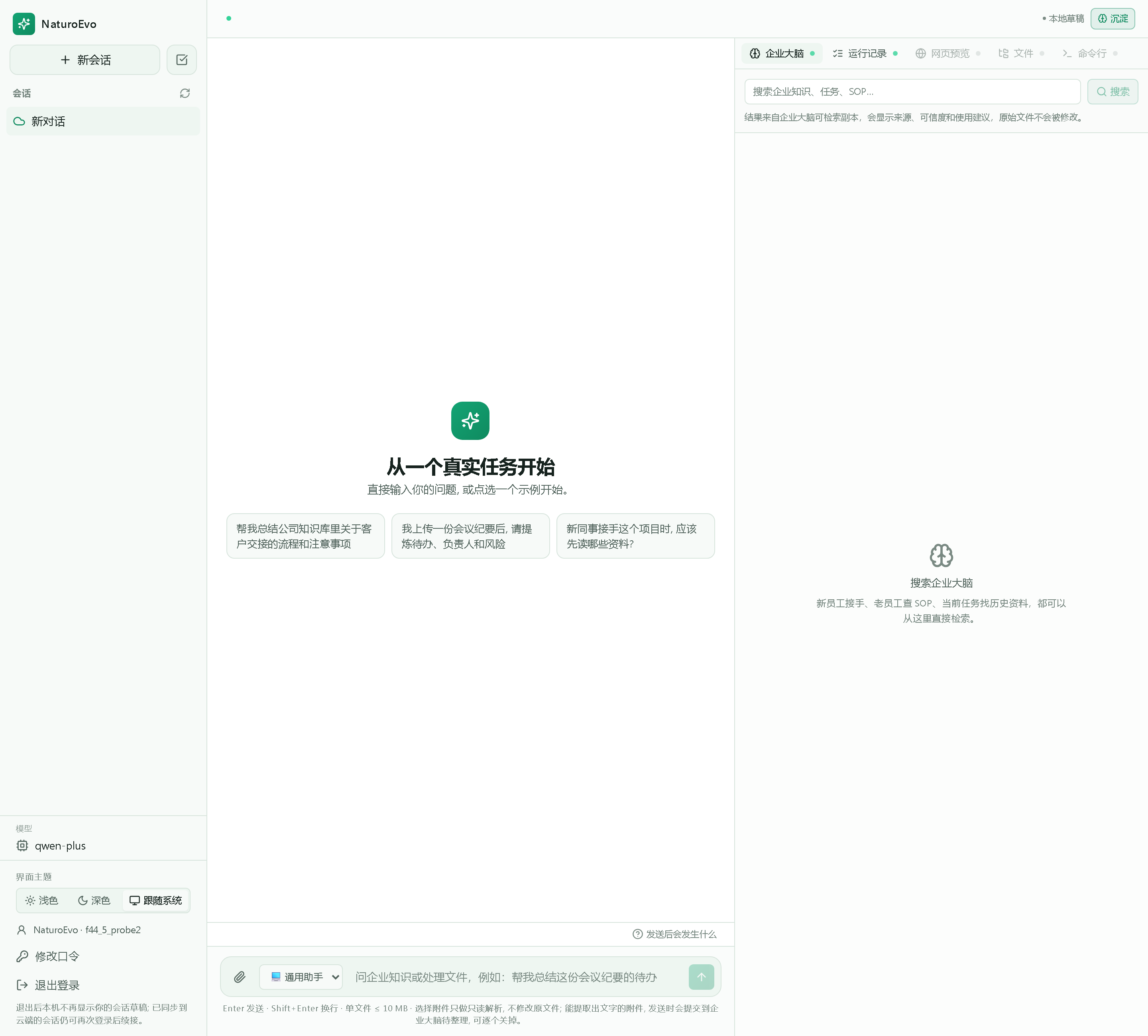Click the logout arrow icon
Screen dimensions: 1148x1036
[x=22, y=985]
